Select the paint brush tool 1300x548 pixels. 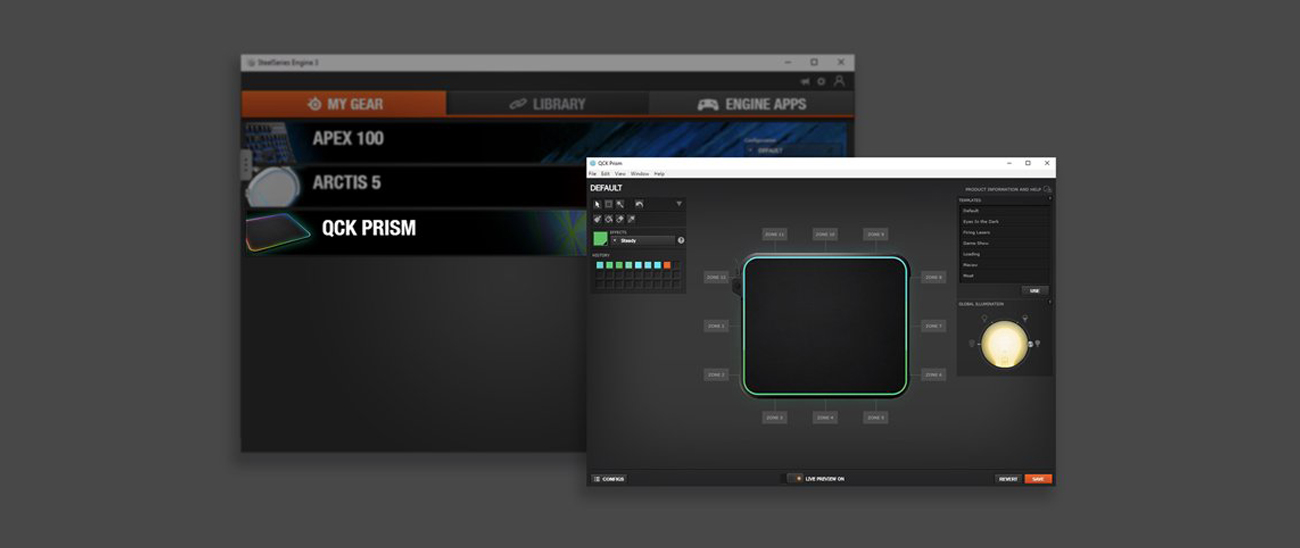pyautogui.click(x=597, y=219)
